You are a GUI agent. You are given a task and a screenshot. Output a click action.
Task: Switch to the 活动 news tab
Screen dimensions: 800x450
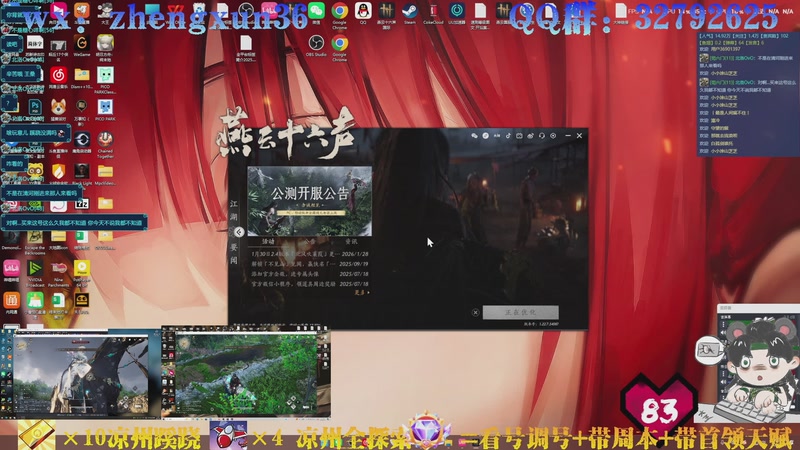click(268, 241)
